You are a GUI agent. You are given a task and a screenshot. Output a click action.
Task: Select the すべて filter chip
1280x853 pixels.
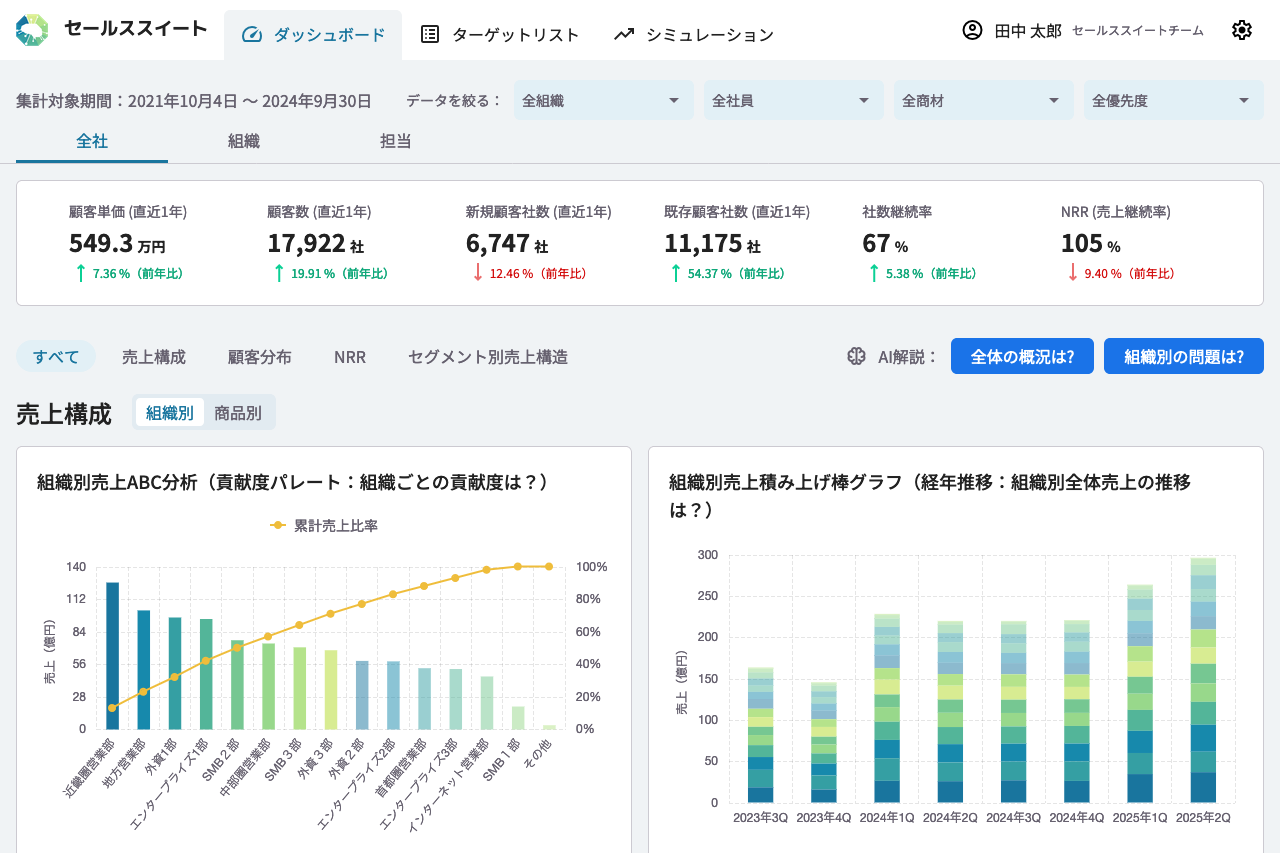pos(56,356)
